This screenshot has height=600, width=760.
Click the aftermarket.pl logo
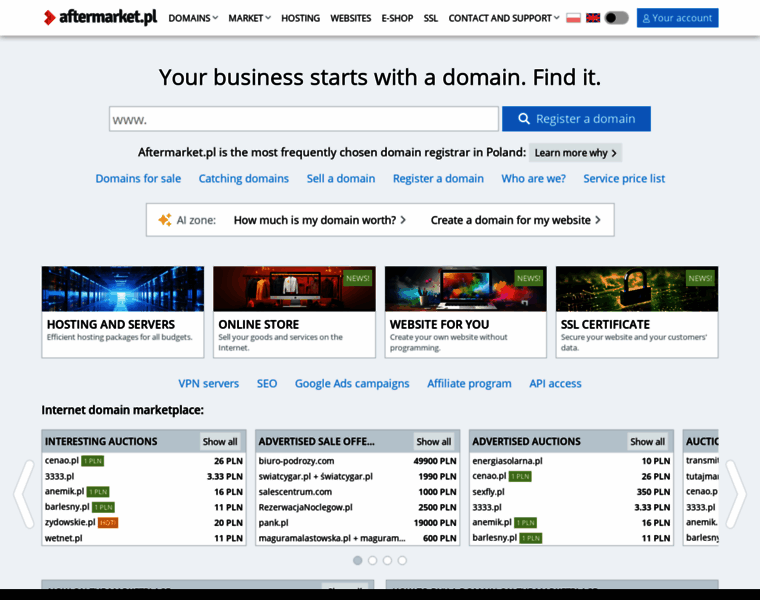pyautogui.click(x=100, y=17)
